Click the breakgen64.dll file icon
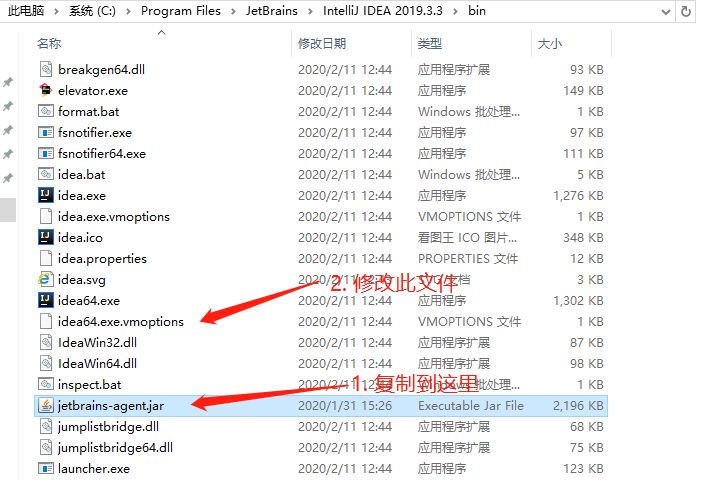The width and height of the screenshot is (705, 484). coord(46,69)
